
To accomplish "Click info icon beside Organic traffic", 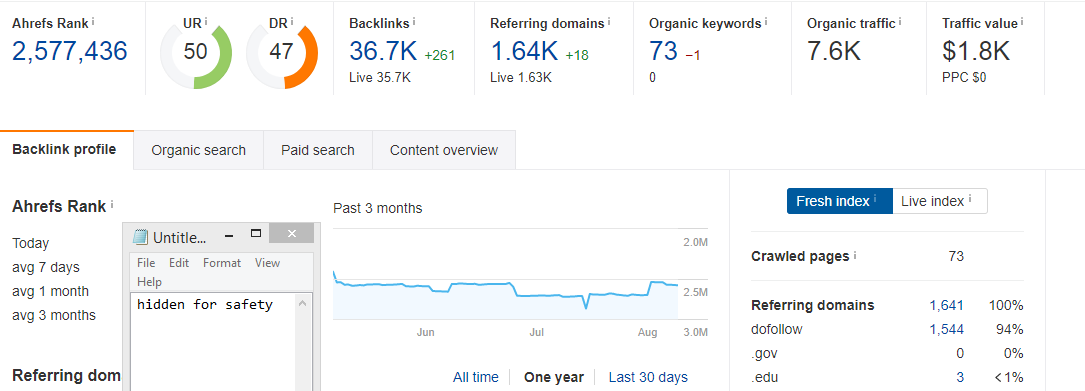I will (900, 21).
